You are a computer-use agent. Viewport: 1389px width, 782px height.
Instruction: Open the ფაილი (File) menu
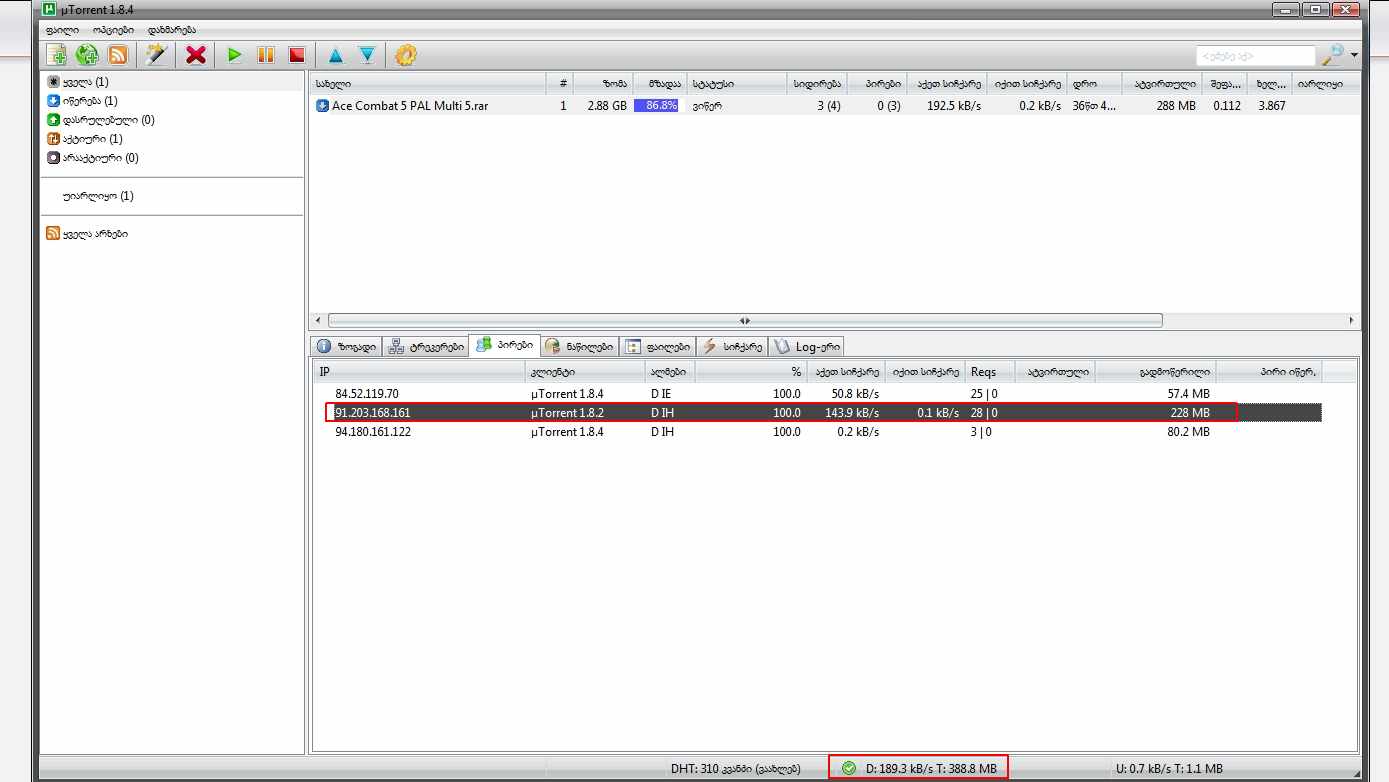pyautogui.click(x=62, y=30)
